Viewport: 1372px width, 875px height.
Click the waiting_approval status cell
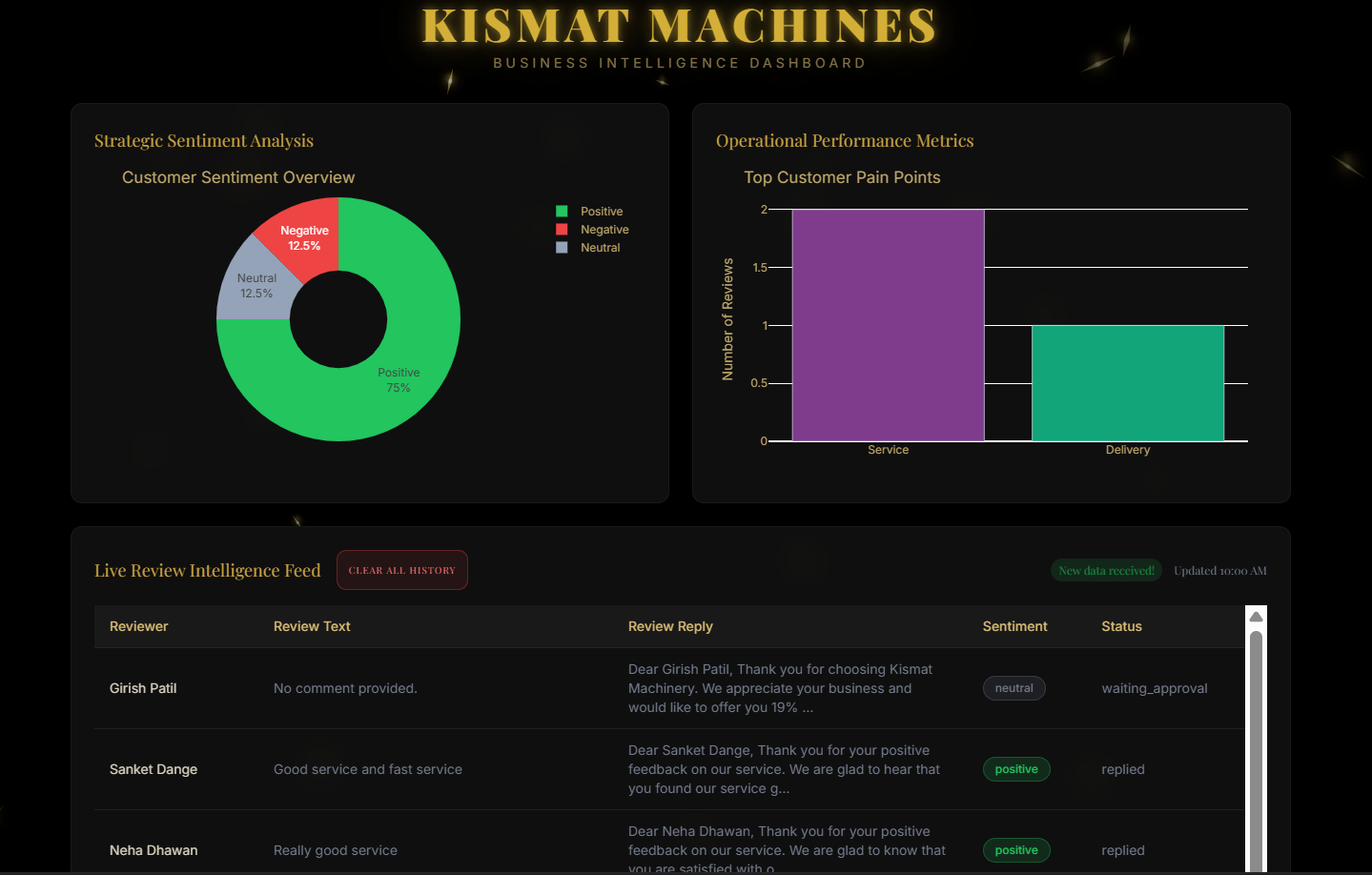pos(1155,688)
